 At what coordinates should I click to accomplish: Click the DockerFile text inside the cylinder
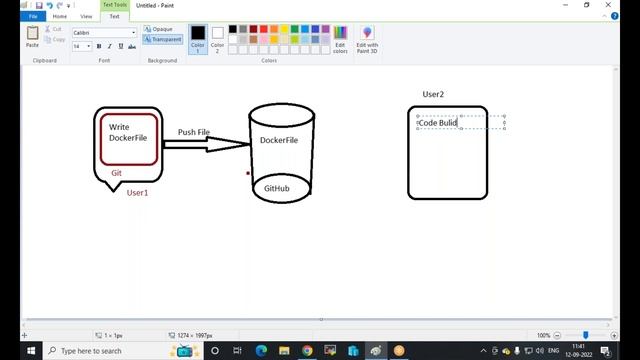(279, 140)
